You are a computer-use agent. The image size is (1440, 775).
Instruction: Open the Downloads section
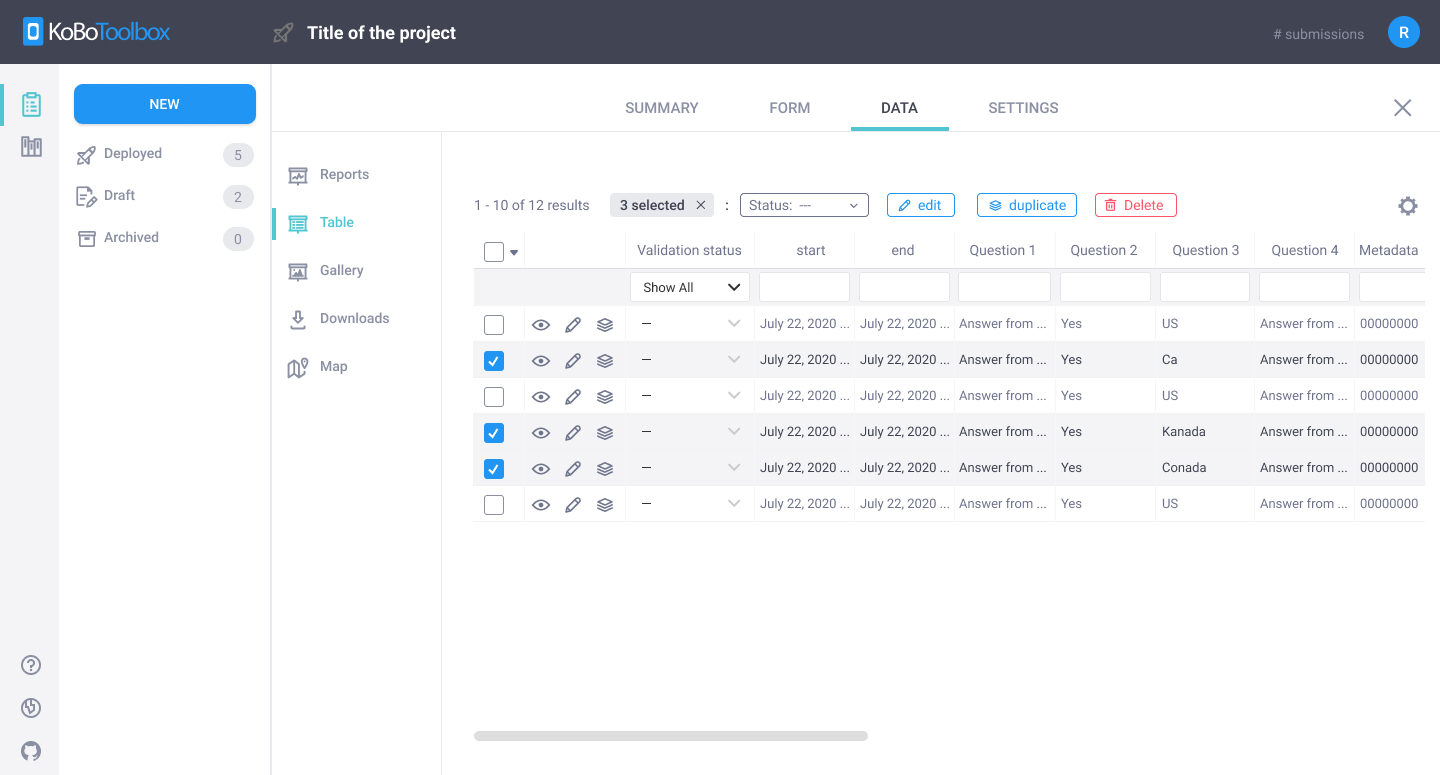point(355,318)
